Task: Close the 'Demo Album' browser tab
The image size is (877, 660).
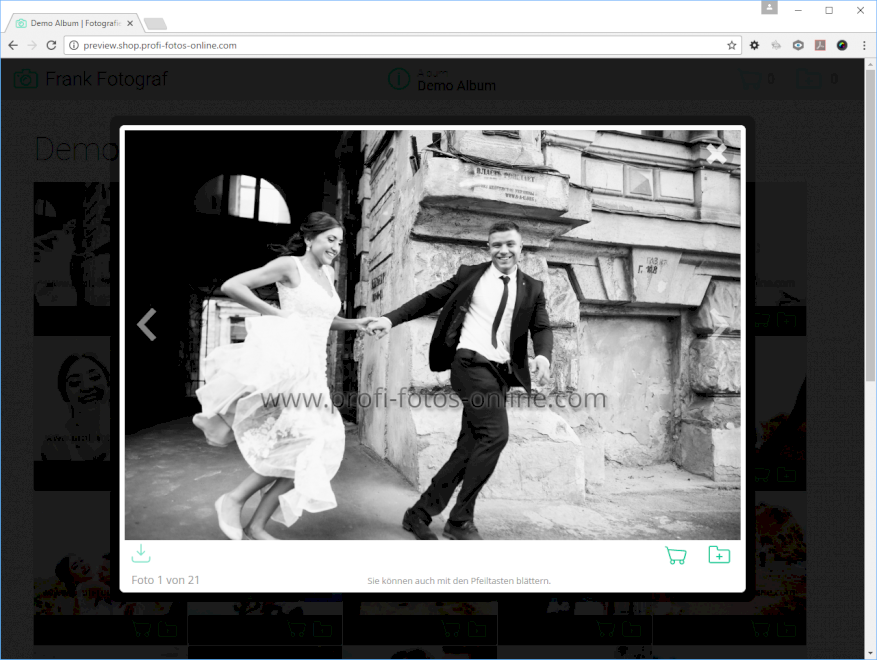Action: [130, 23]
